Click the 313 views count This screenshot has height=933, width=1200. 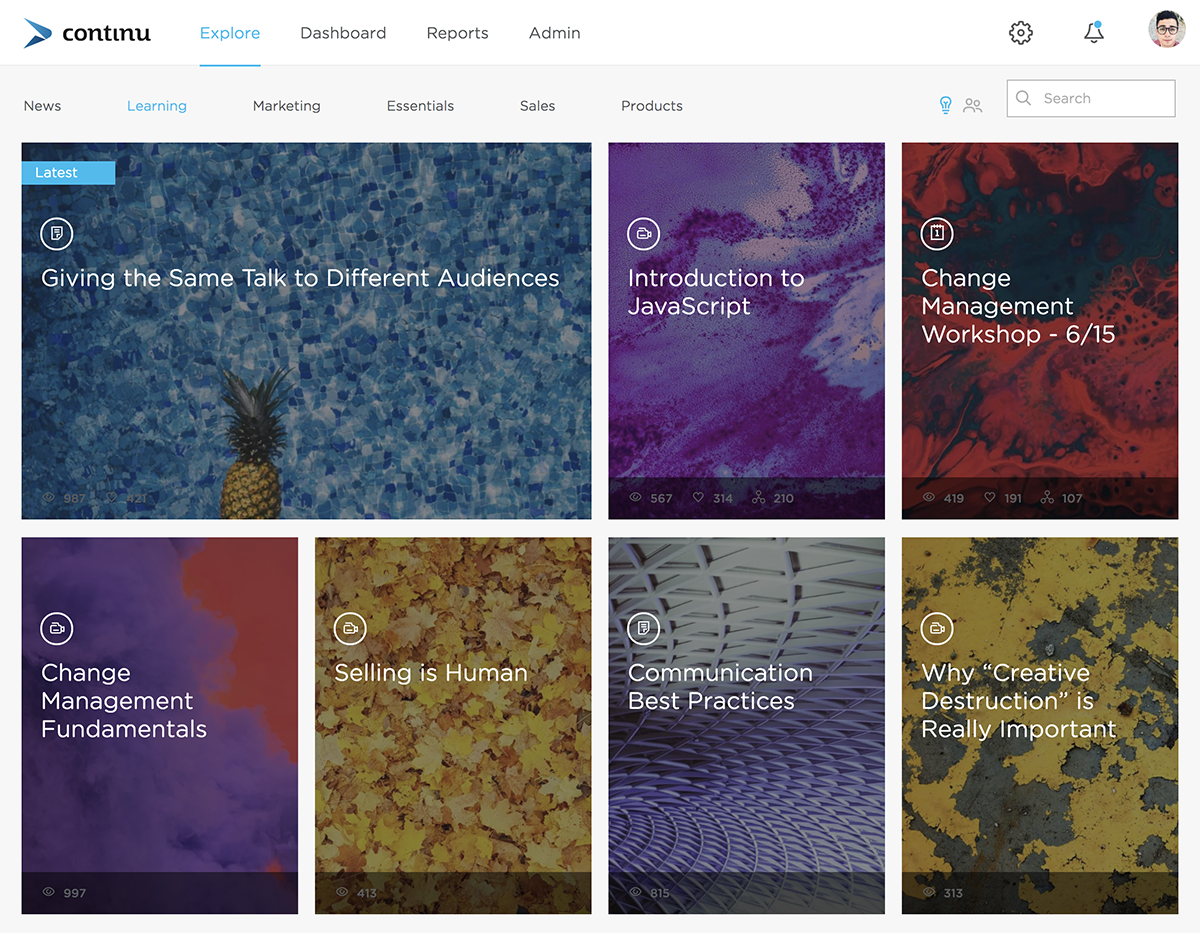[x=953, y=893]
